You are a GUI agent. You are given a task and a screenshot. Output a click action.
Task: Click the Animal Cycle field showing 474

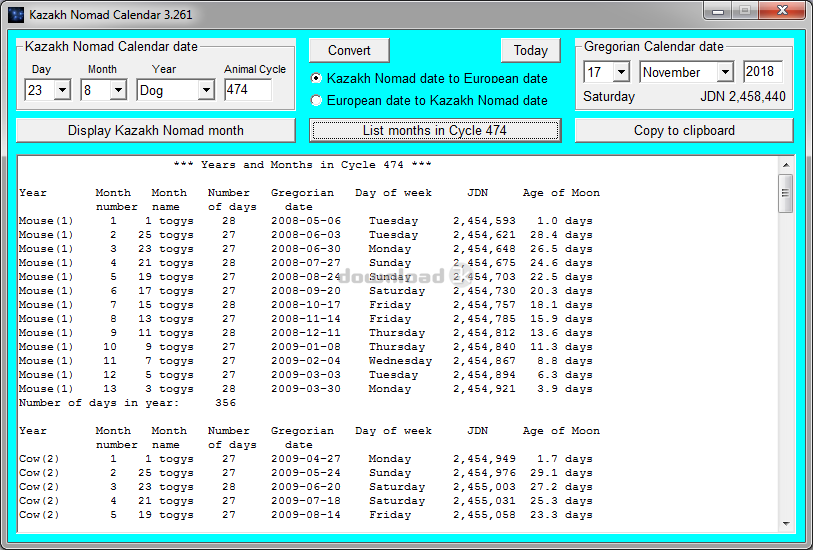(248, 90)
